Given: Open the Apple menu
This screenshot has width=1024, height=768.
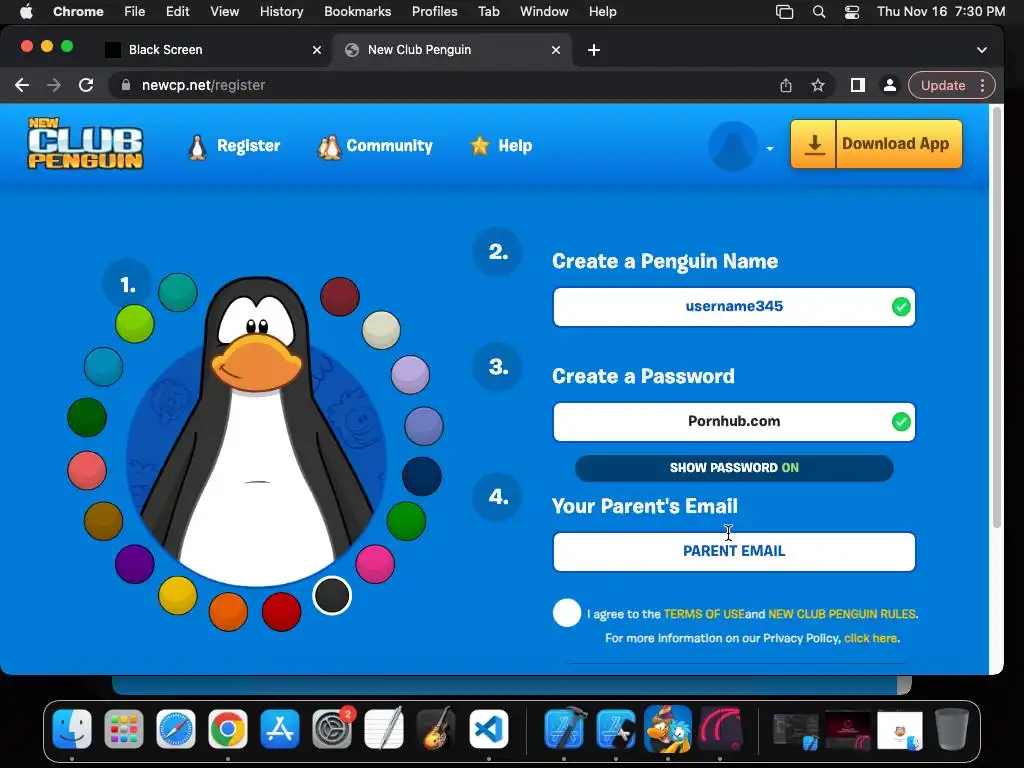Looking at the screenshot, I should 26,11.
